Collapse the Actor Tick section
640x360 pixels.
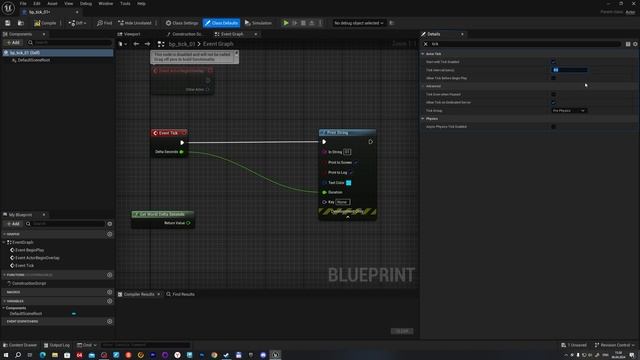click(423, 54)
